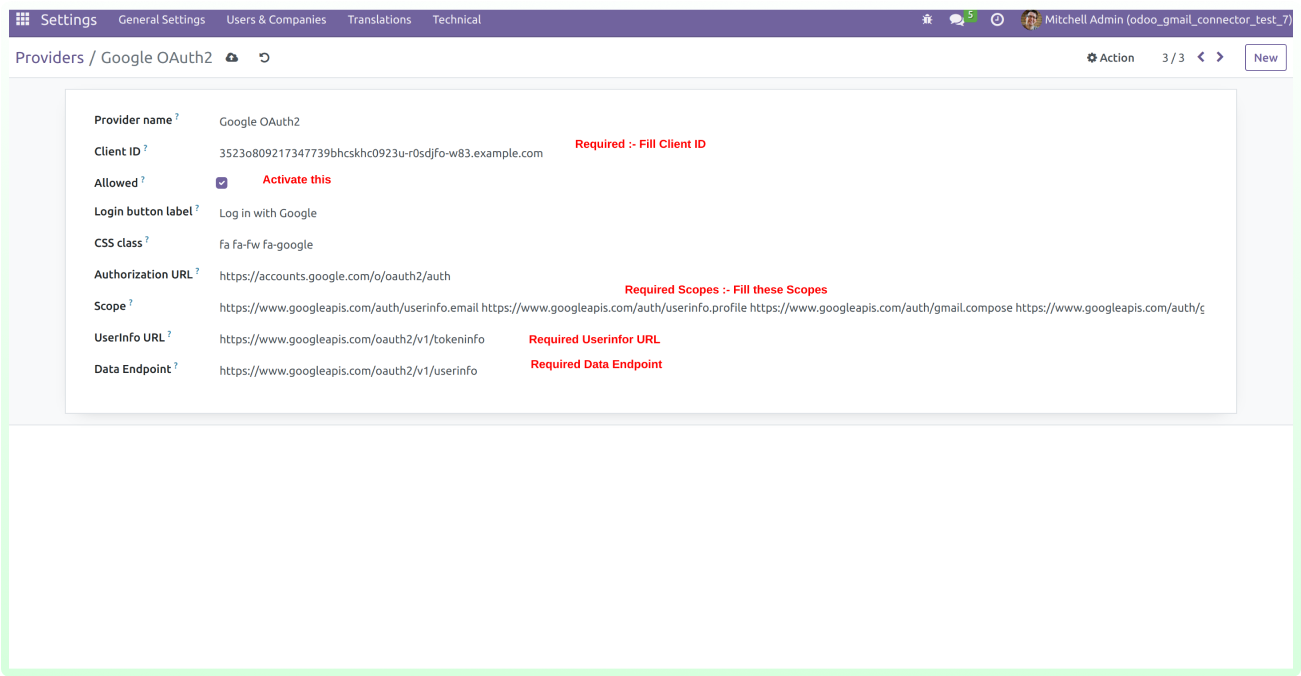Open the debug bug icon menu

(x=927, y=20)
